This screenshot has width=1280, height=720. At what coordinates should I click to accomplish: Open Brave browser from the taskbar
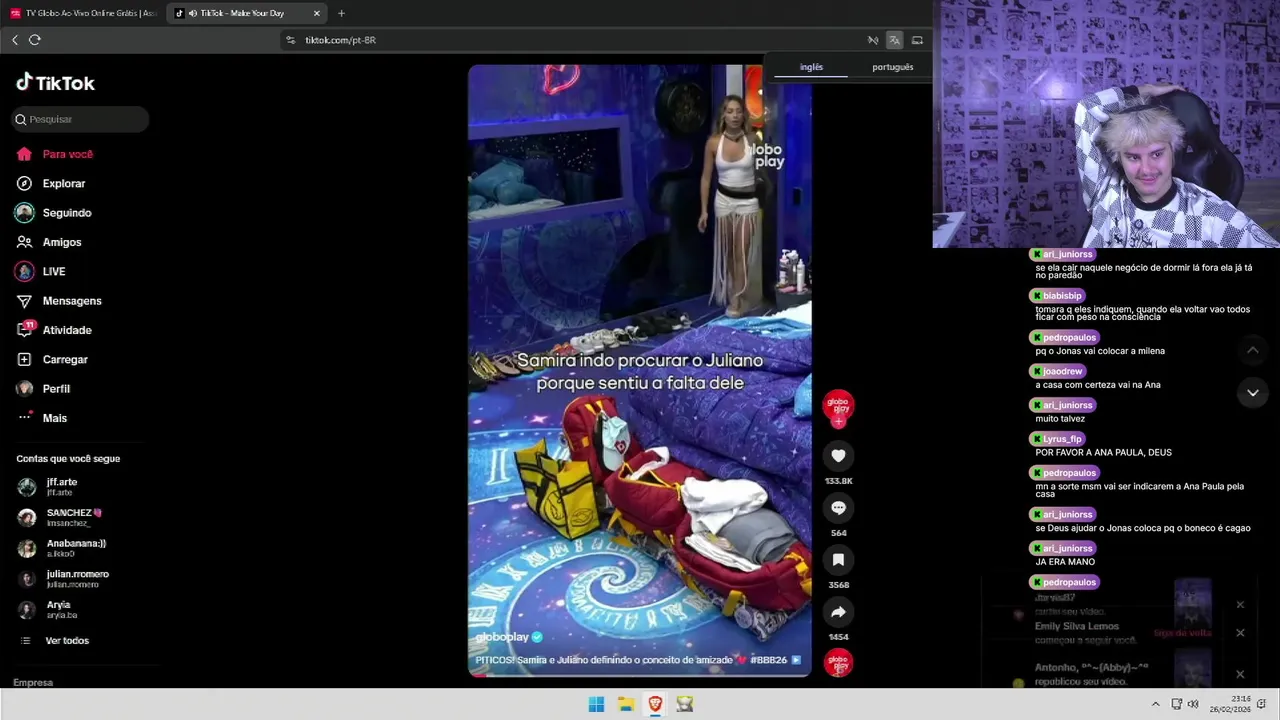pyautogui.click(x=655, y=704)
